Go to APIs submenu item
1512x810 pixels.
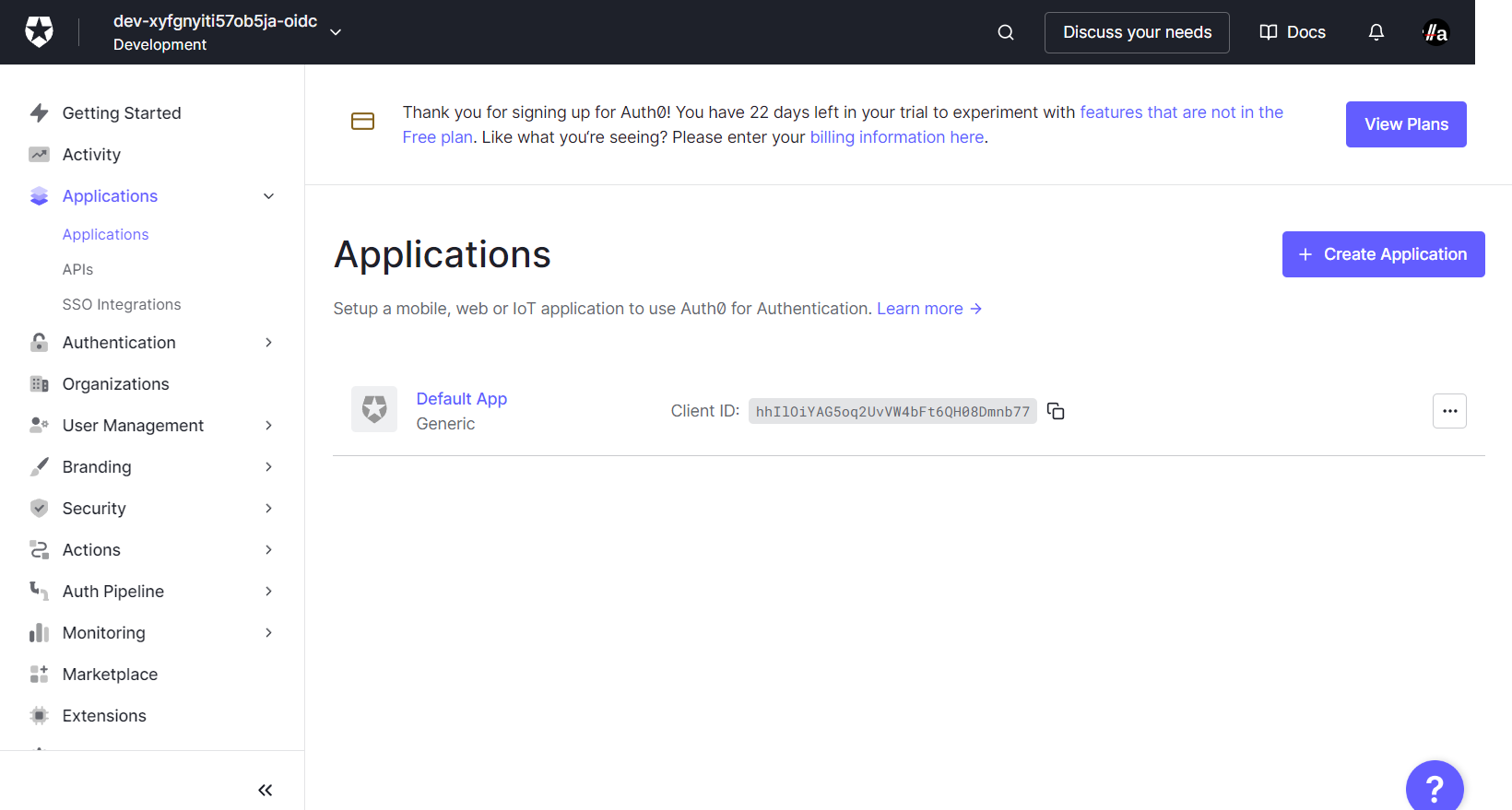tap(77, 270)
